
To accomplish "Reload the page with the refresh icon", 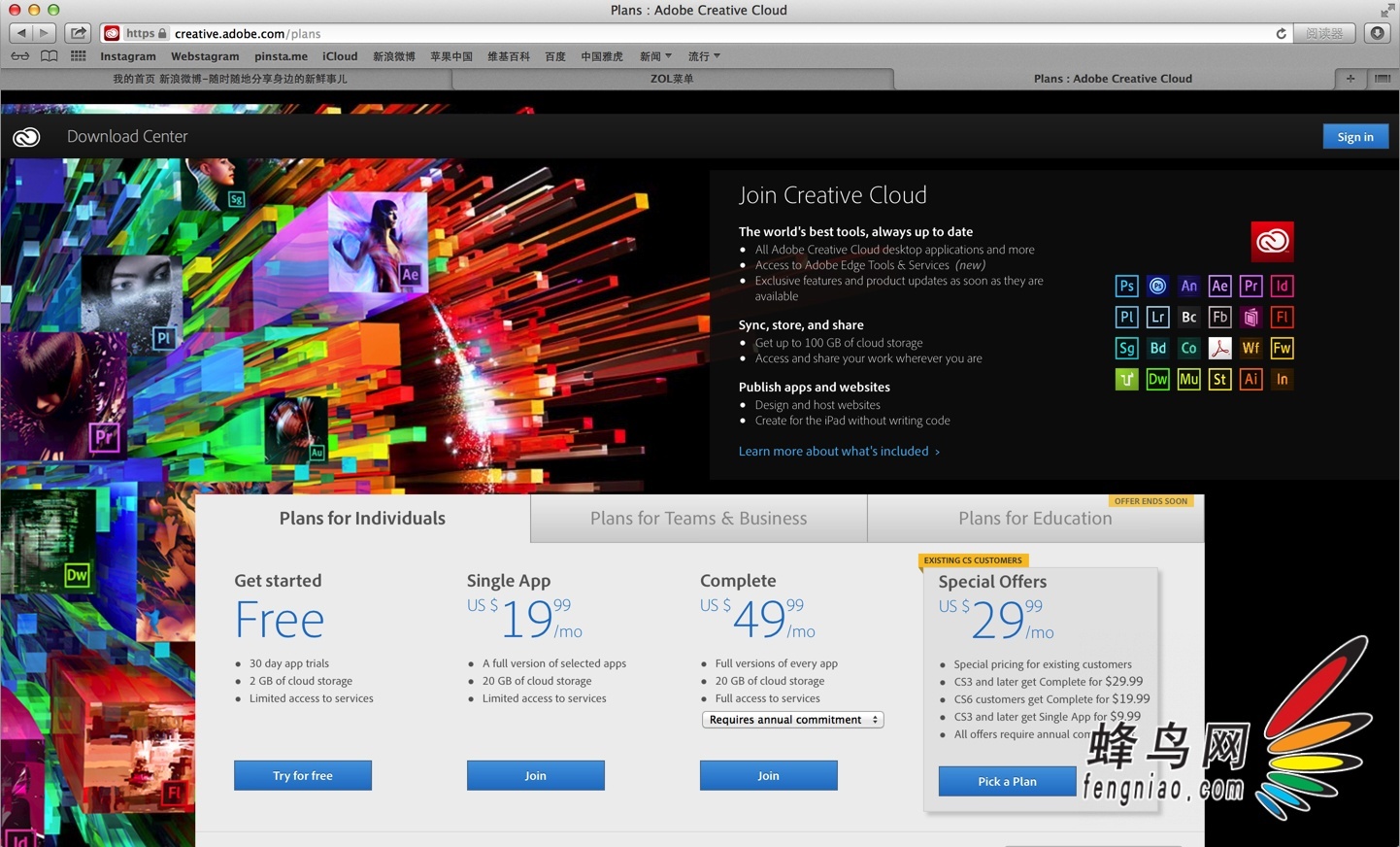I will coord(1281,33).
